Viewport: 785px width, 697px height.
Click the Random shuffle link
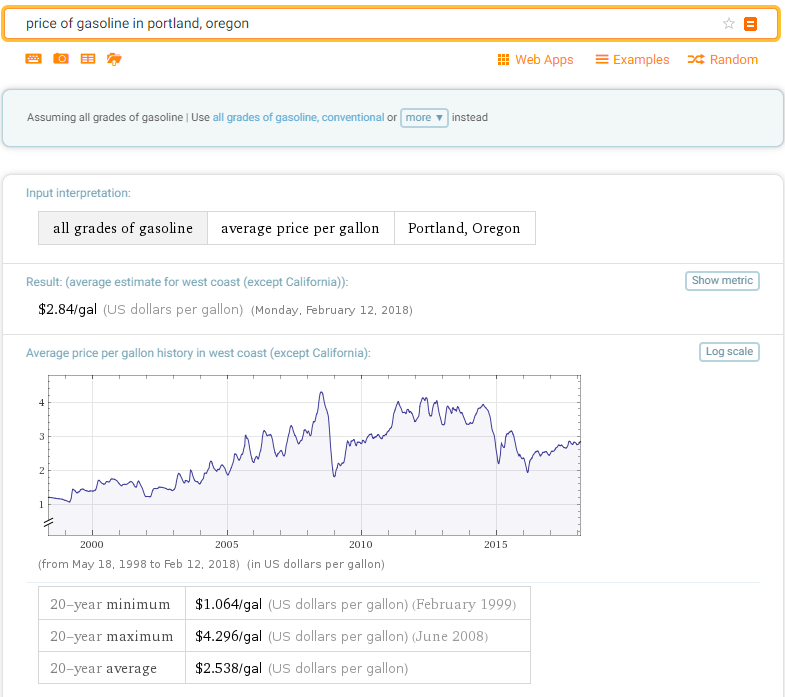[723, 60]
